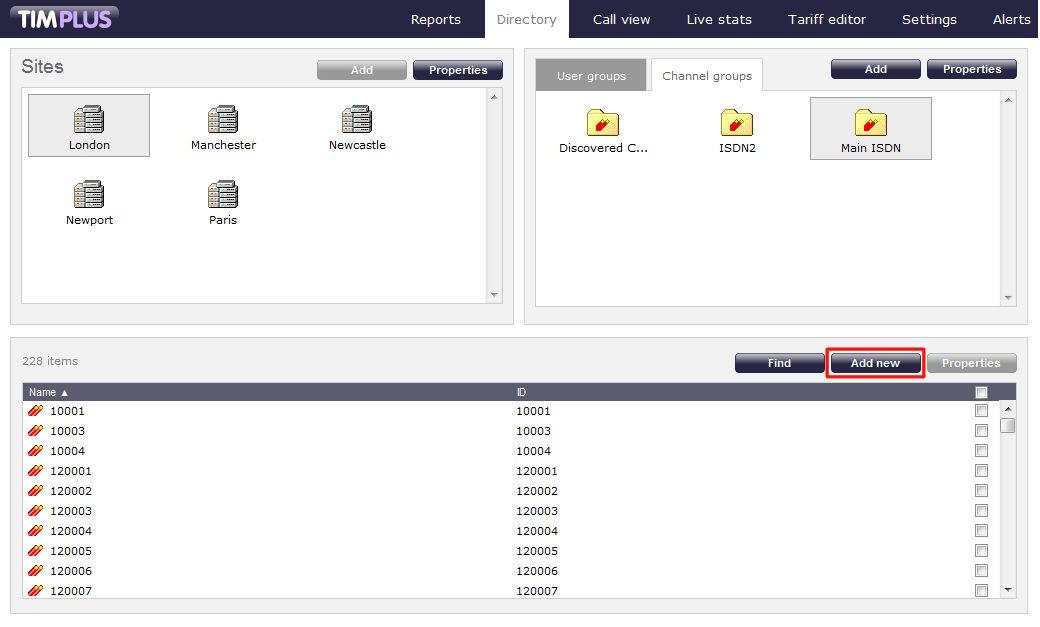The height and width of the screenshot is (627, 1040).
Task: Select the London site icon
Action: 89,121
